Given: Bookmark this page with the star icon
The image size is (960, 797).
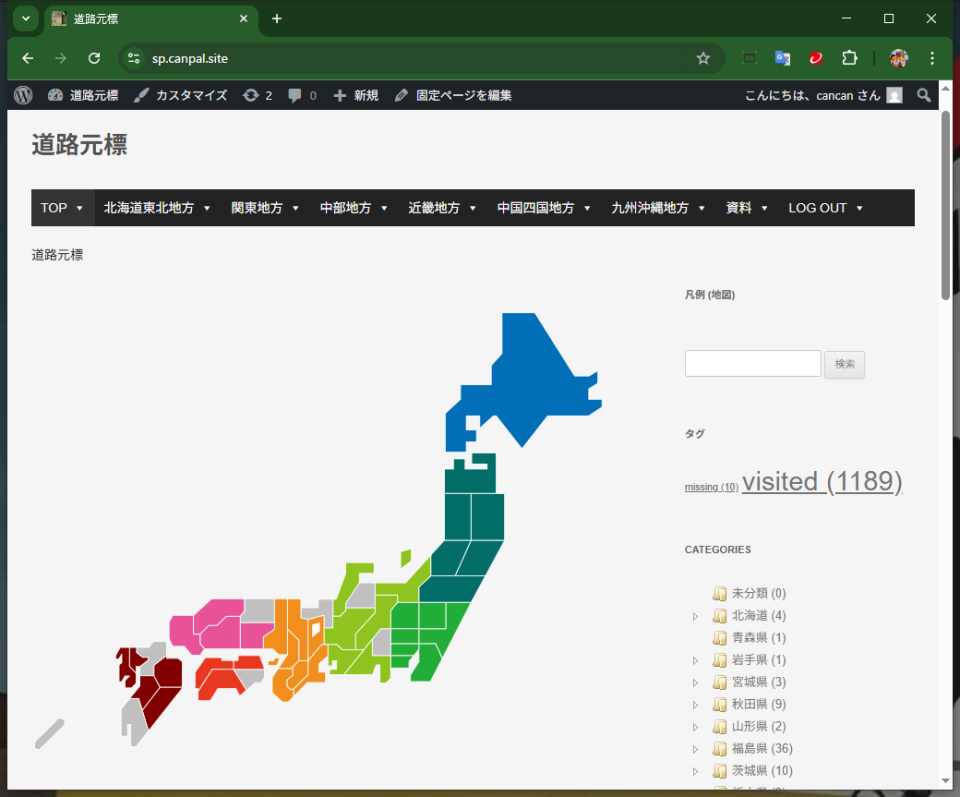Looking at the screenshot, I should click(703, 58).
